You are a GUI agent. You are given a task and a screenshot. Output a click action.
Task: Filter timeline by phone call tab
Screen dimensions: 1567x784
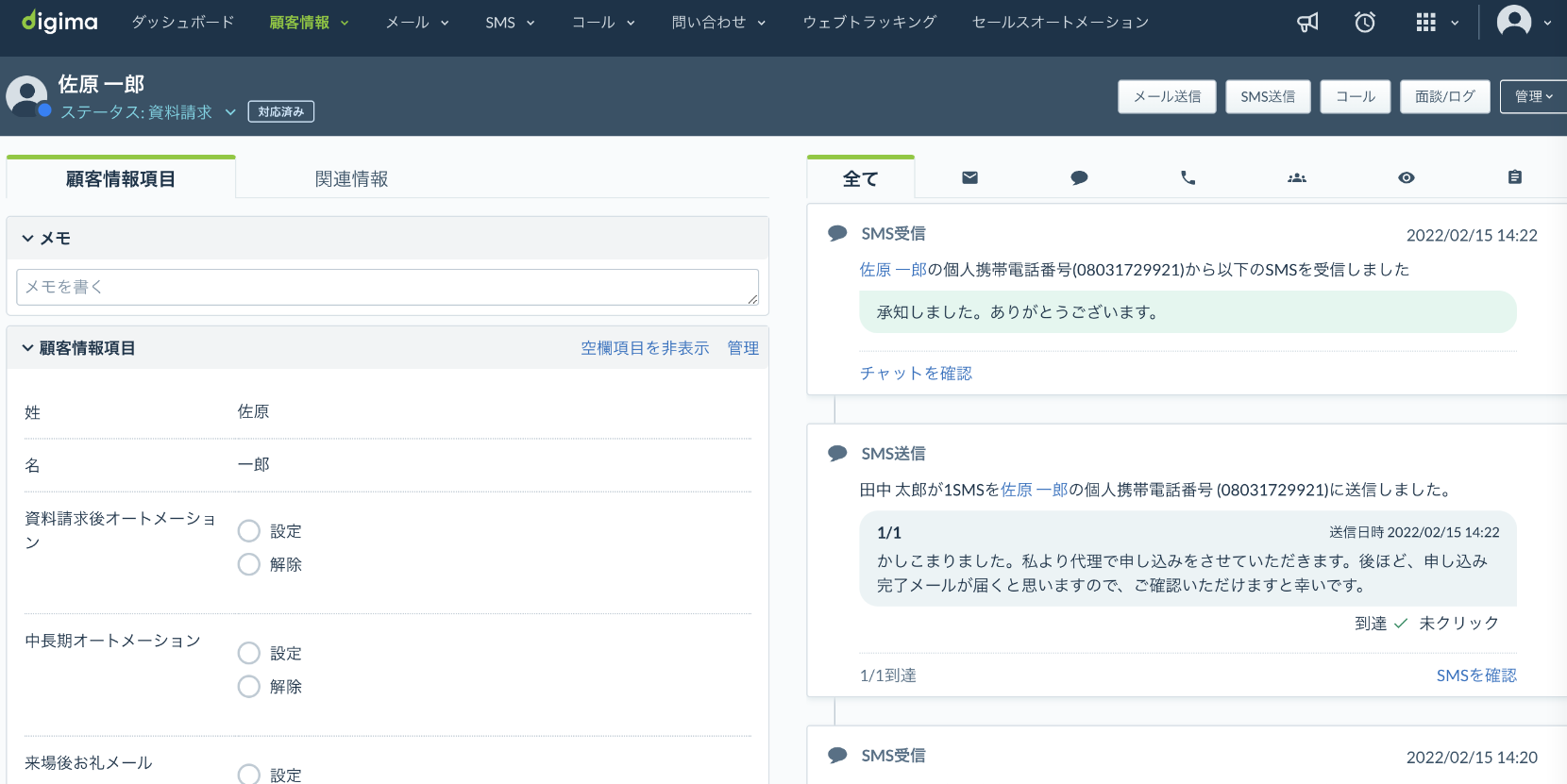click(1188, 177)
